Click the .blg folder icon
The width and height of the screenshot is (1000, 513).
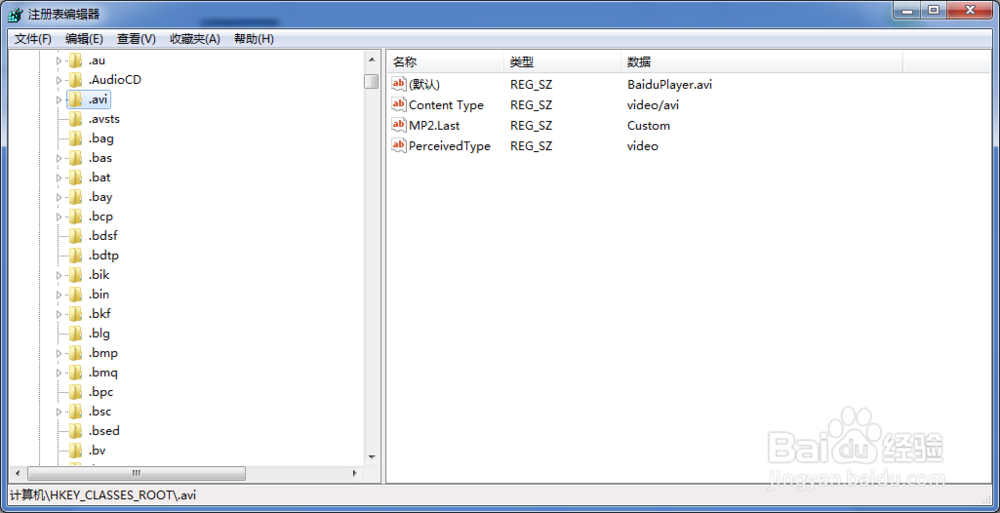[76, 334]
